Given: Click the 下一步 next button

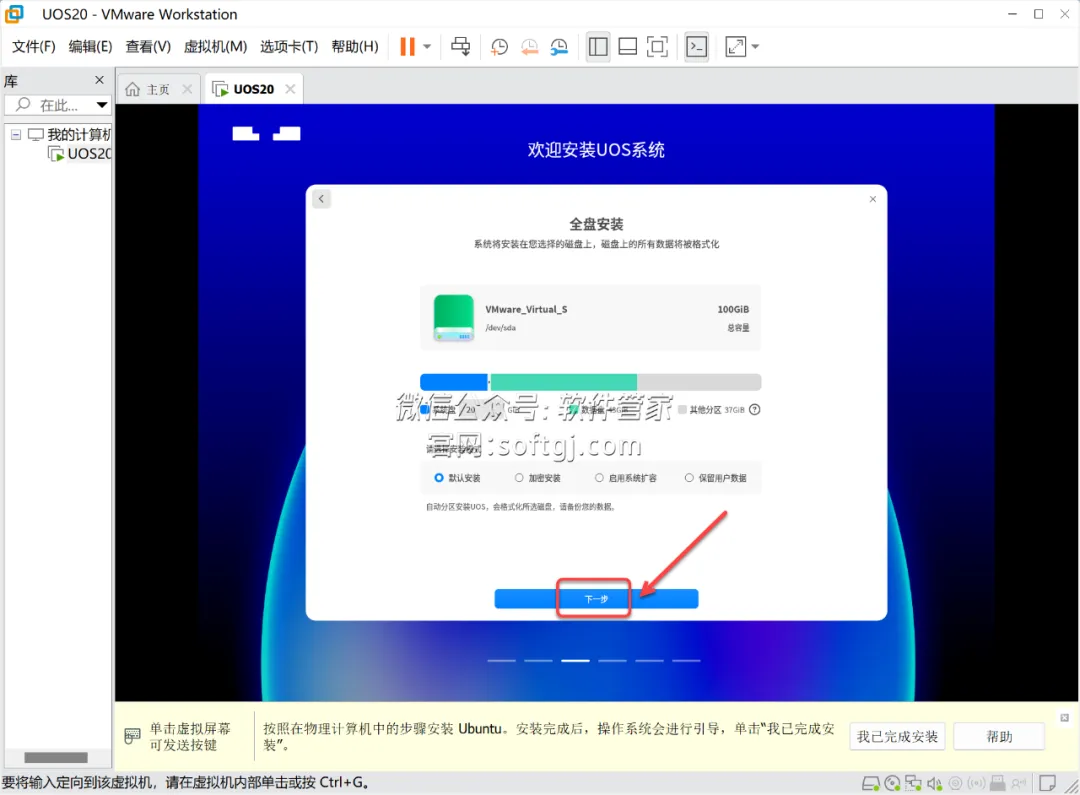Looking at the screenshot, I should click(596, 599).
